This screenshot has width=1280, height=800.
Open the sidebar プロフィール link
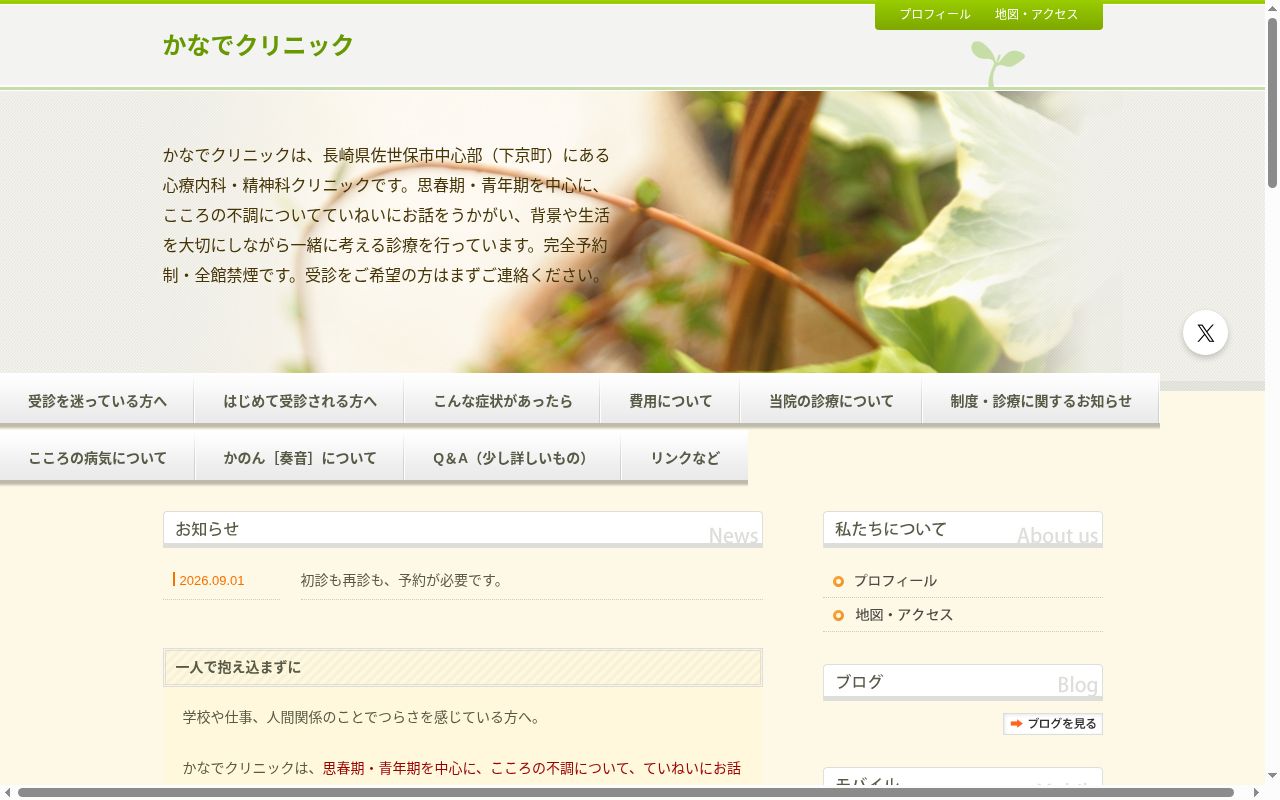pyautogui.click(x=895, y=581)
